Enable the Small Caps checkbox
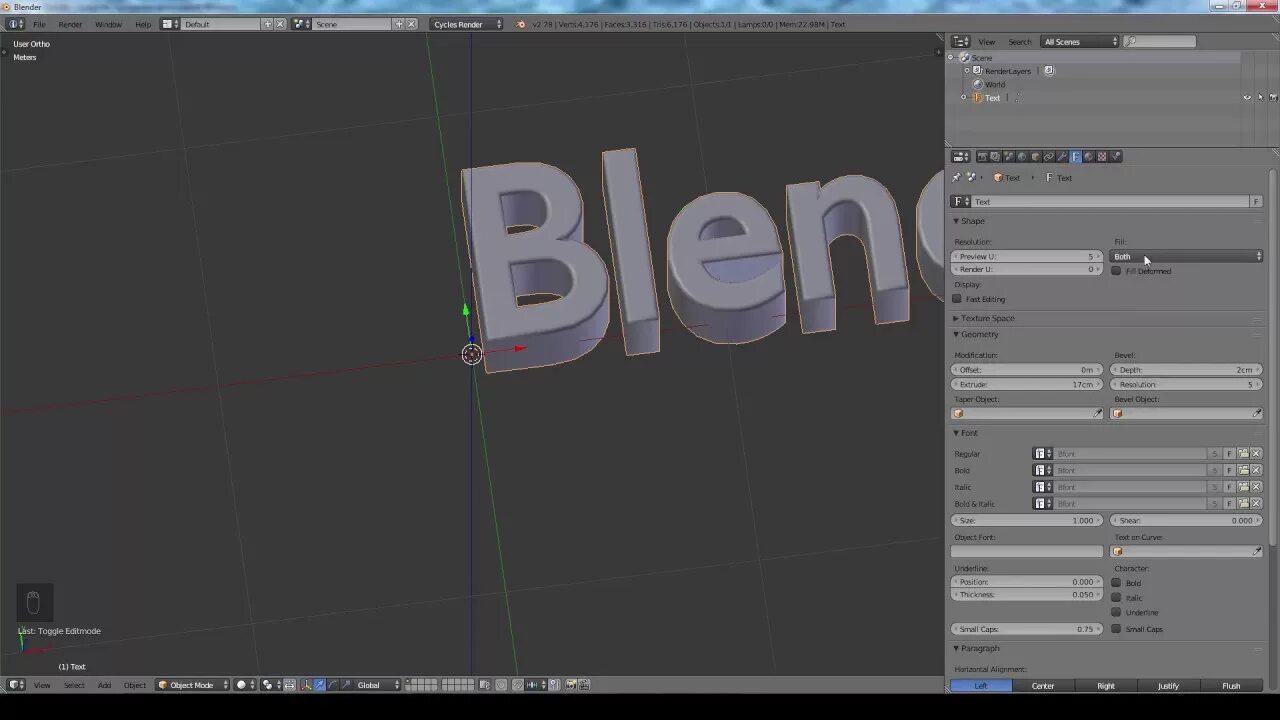The height and width of the screenshot is (720, 1280). coord(1116,629)
